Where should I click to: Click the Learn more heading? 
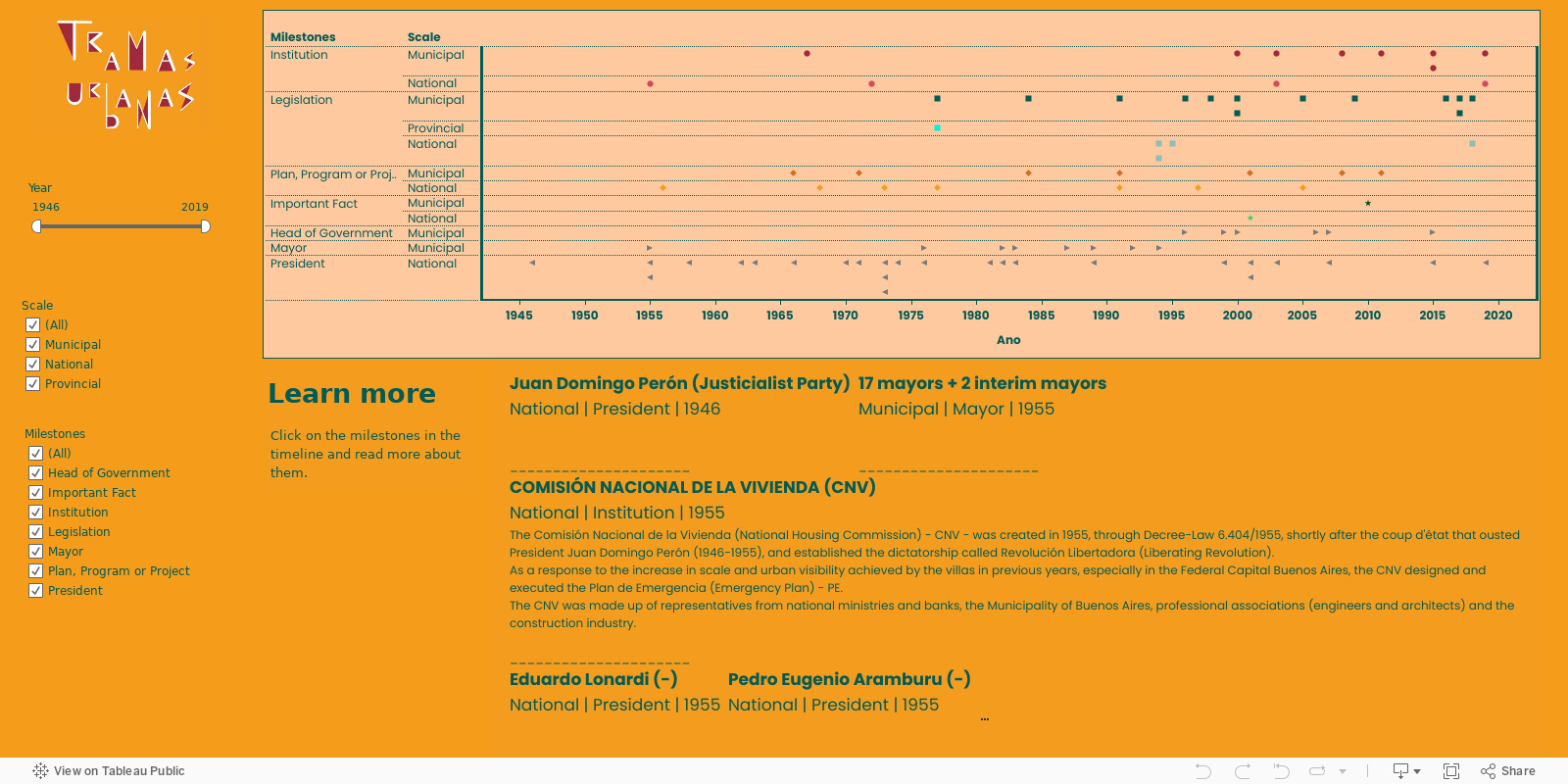[352, 393]
